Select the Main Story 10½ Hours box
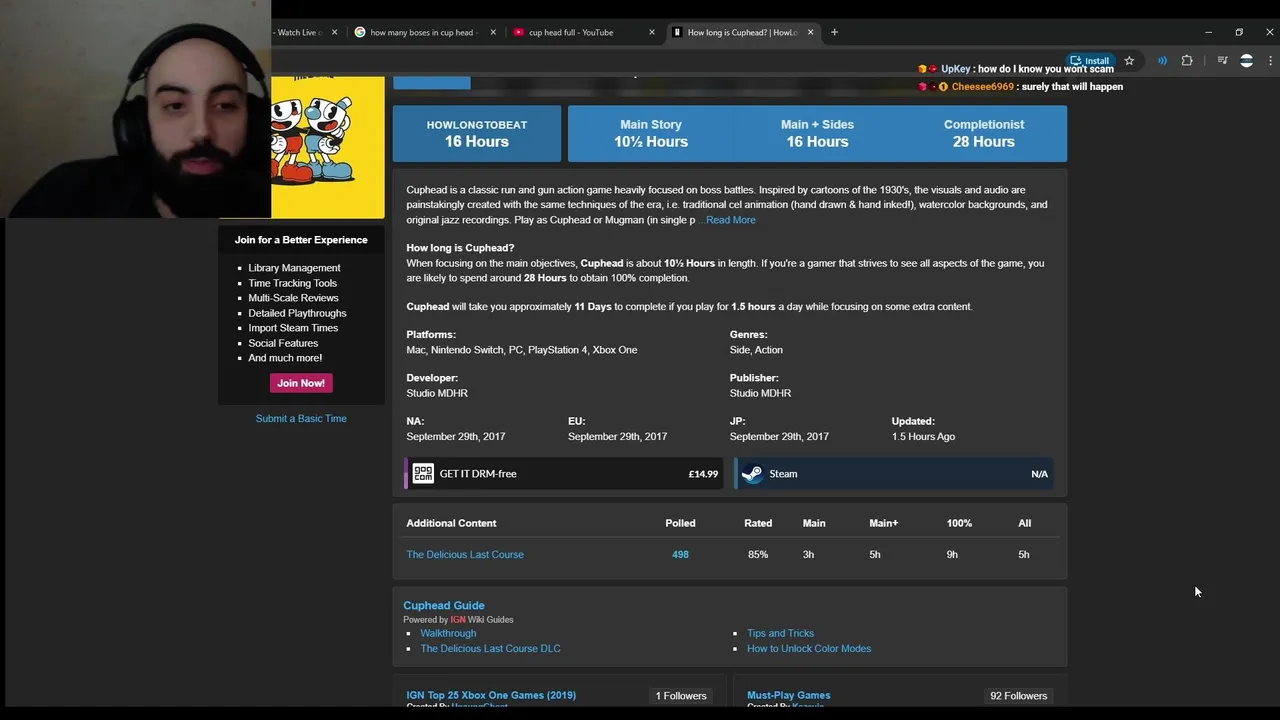Viewport: 1280px width, 720px height. 651,133
